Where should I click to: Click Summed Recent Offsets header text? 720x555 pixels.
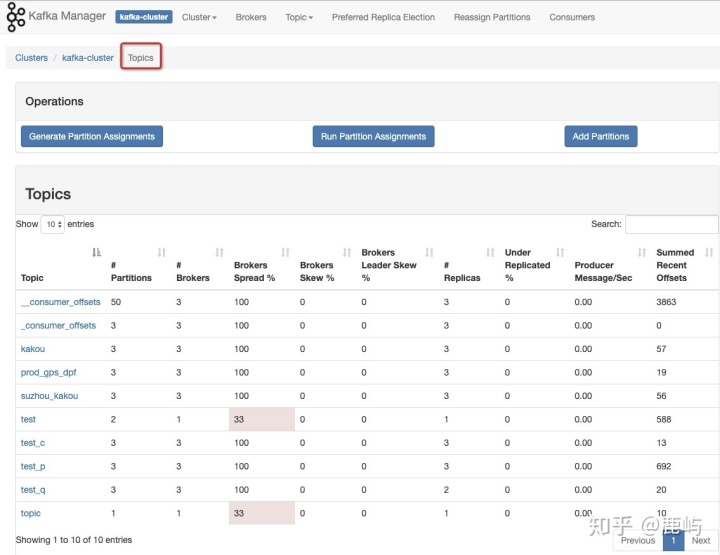pyautogui.click(x=675, y=265)
